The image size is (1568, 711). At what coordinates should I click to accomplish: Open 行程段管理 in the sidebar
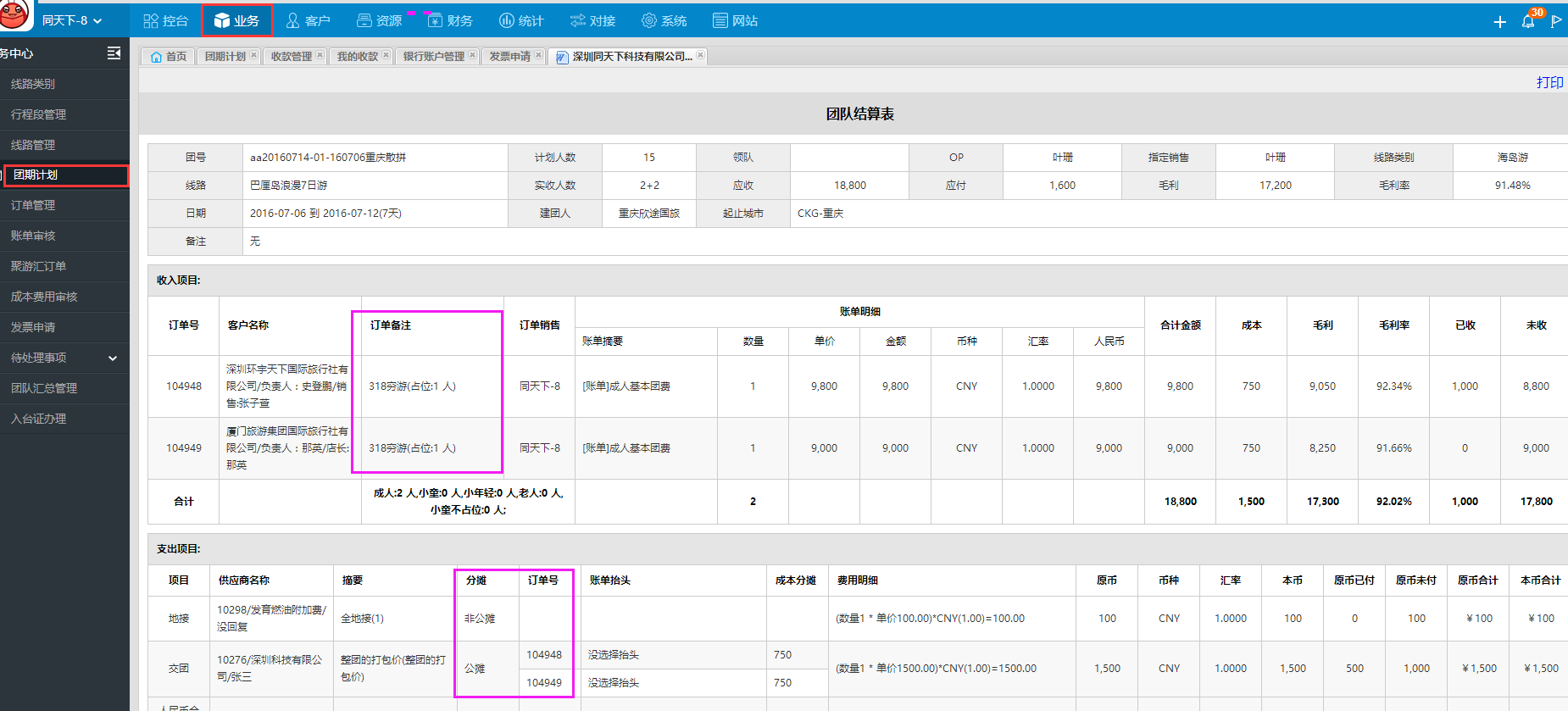(x=64, y=114)
